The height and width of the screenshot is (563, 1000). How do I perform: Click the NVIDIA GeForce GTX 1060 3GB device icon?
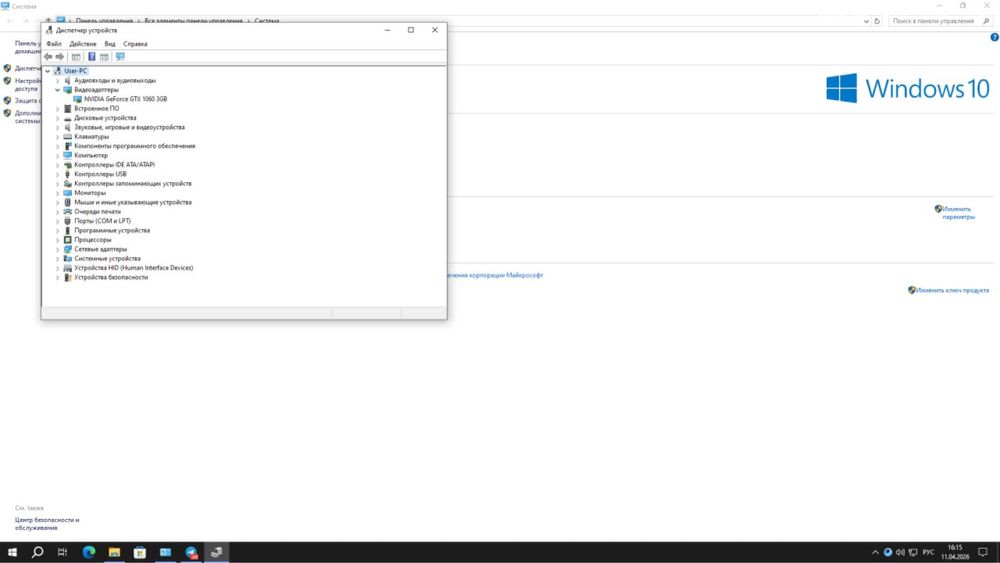coord(78,99)
